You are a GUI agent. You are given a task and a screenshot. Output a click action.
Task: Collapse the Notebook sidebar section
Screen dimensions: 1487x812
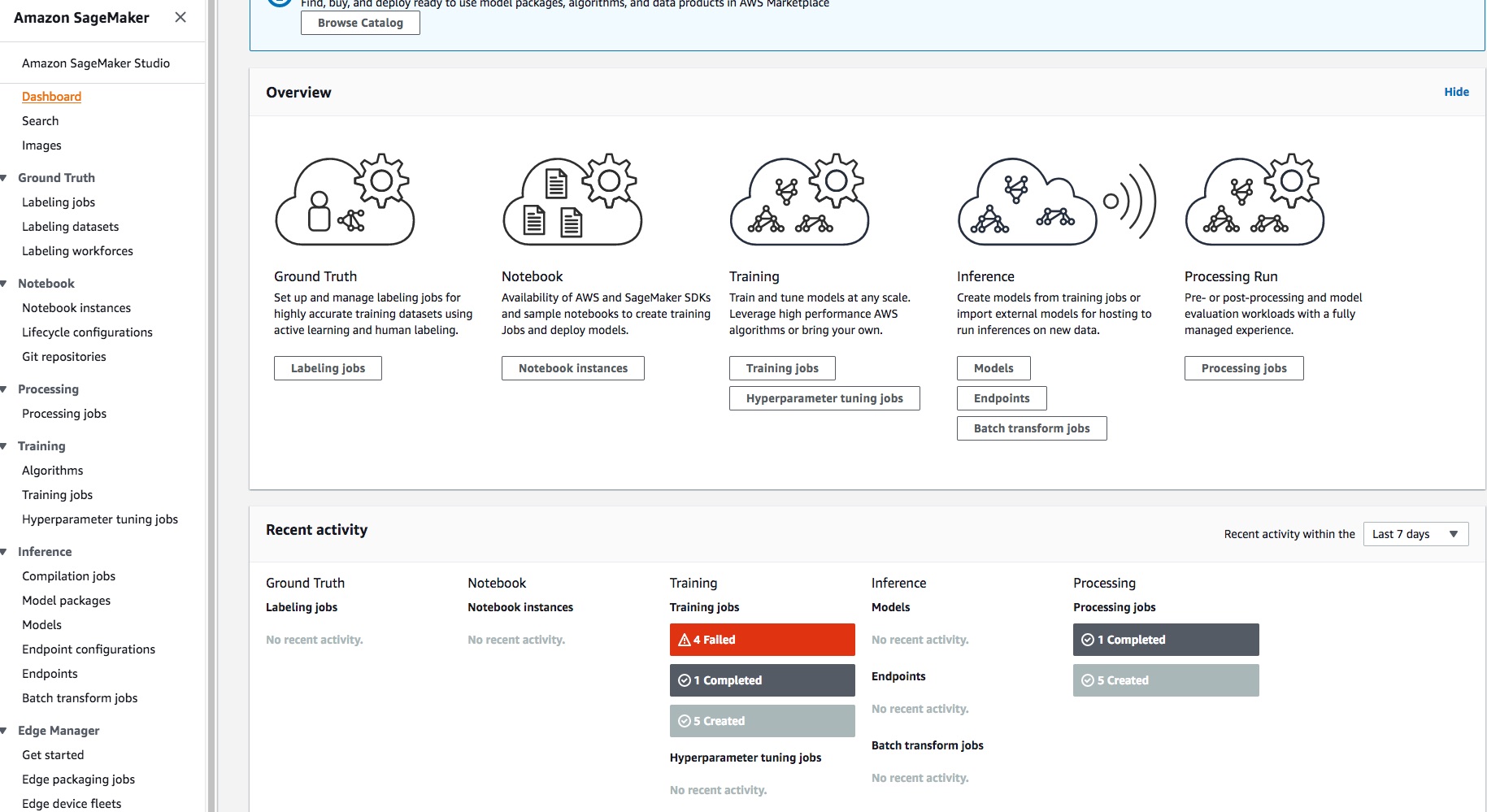click(4, 284)
